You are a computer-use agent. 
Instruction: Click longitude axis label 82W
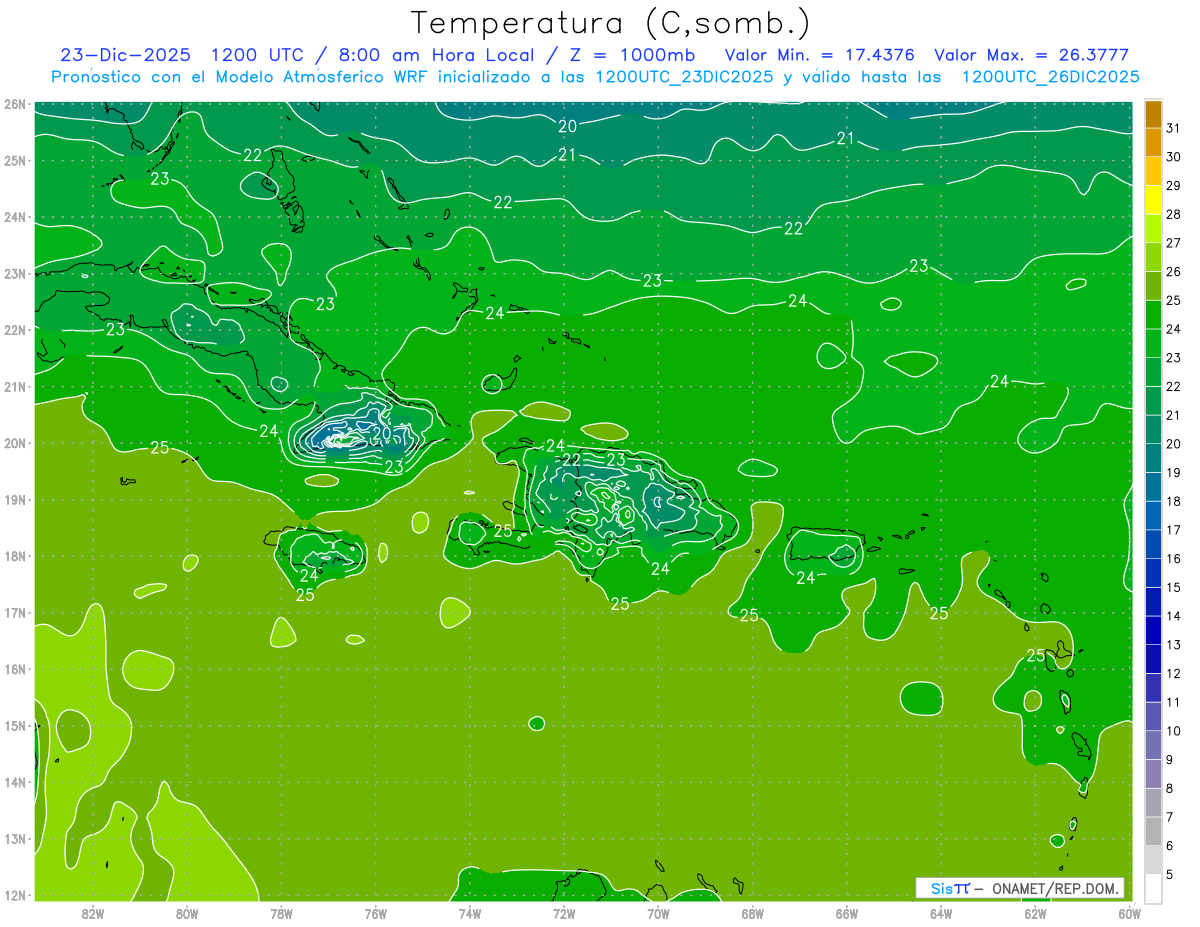pyautogui.click(x=93, y=914)
